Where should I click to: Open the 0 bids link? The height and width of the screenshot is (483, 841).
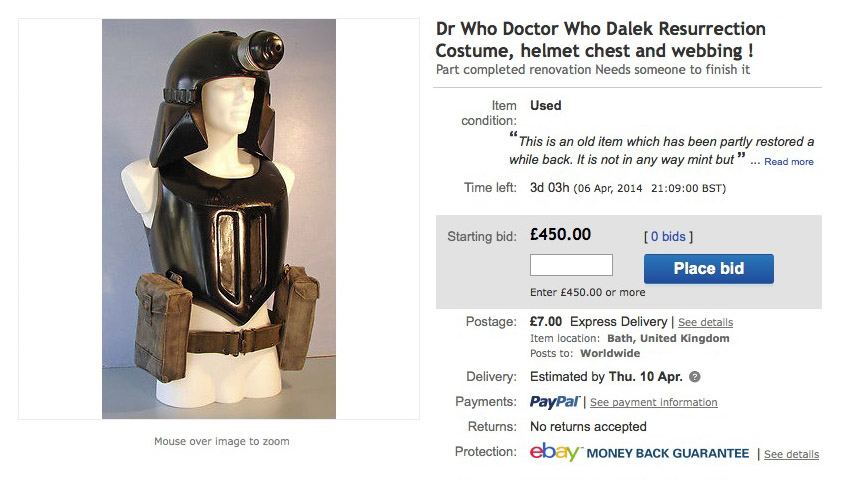(668, 236)
